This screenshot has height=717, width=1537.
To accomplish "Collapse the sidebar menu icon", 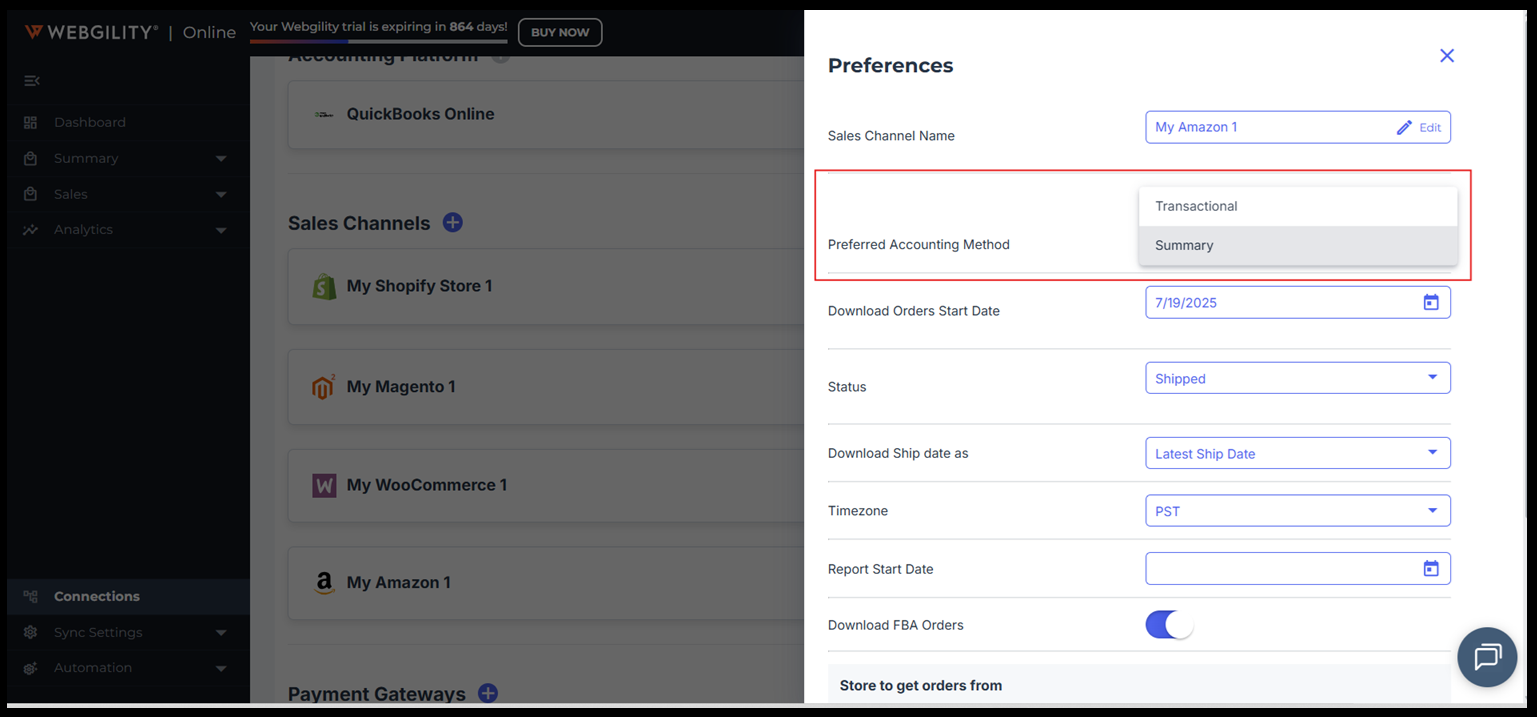I will [31, 81].
